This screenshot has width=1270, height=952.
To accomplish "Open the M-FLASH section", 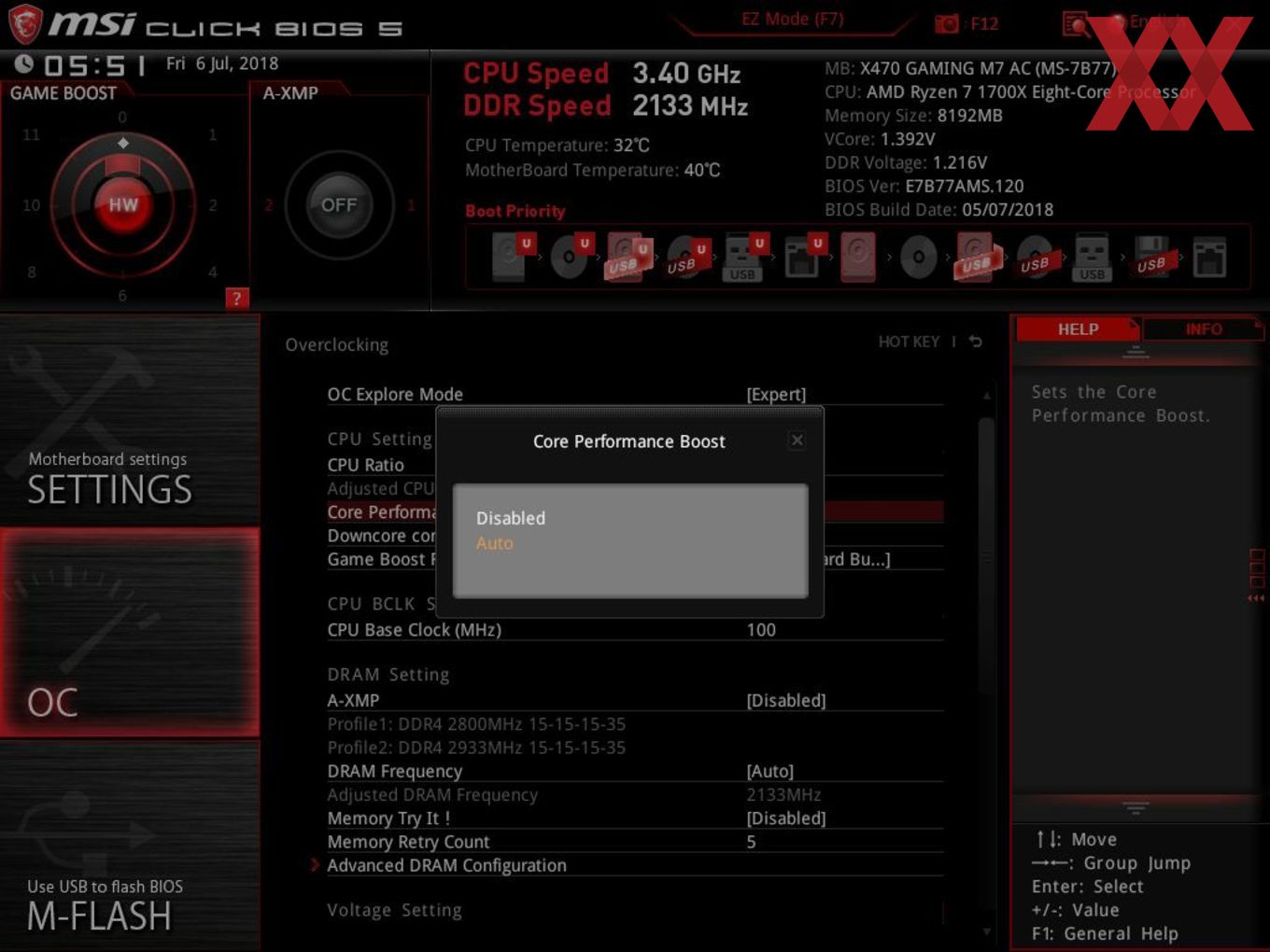I will (130, 846).
